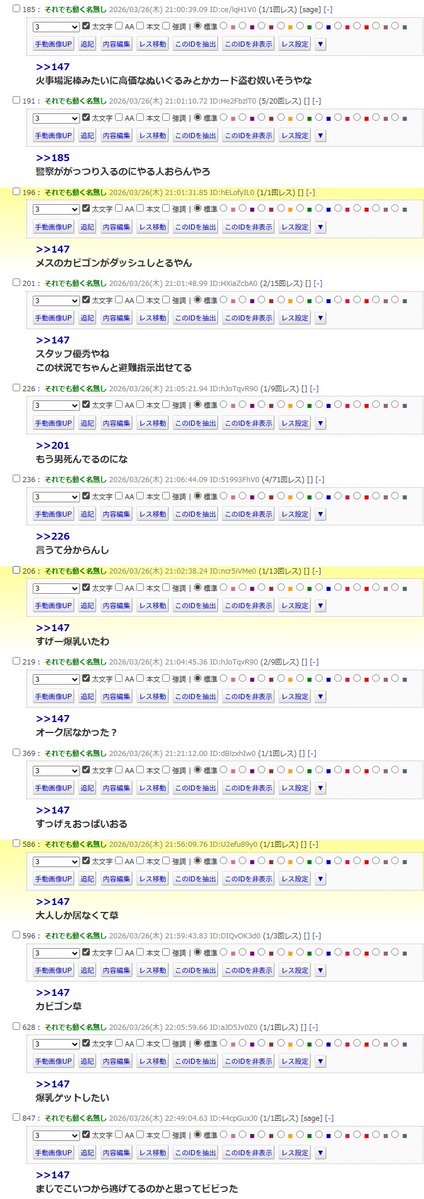Click 内容編集 in post 196

tap(116, 226)
